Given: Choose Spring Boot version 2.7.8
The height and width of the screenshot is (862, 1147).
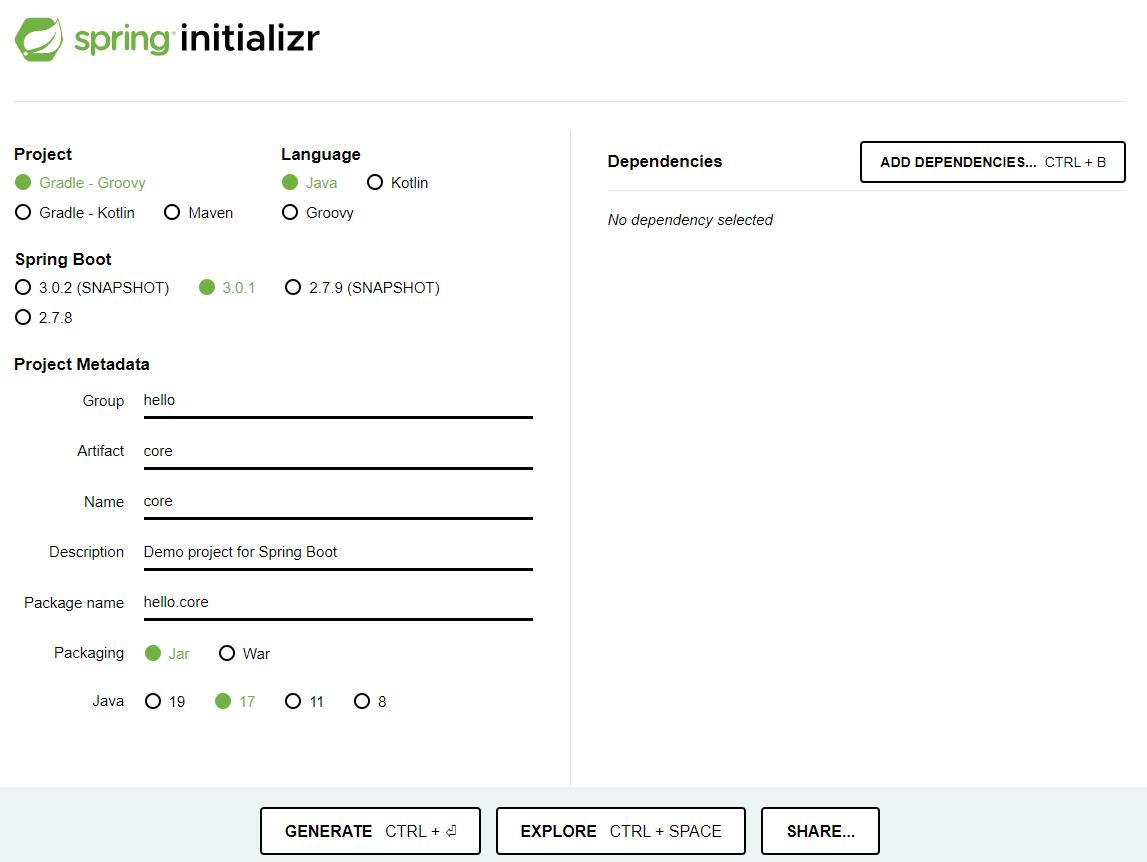Looking at the screenshot, I should pos(44,318).
